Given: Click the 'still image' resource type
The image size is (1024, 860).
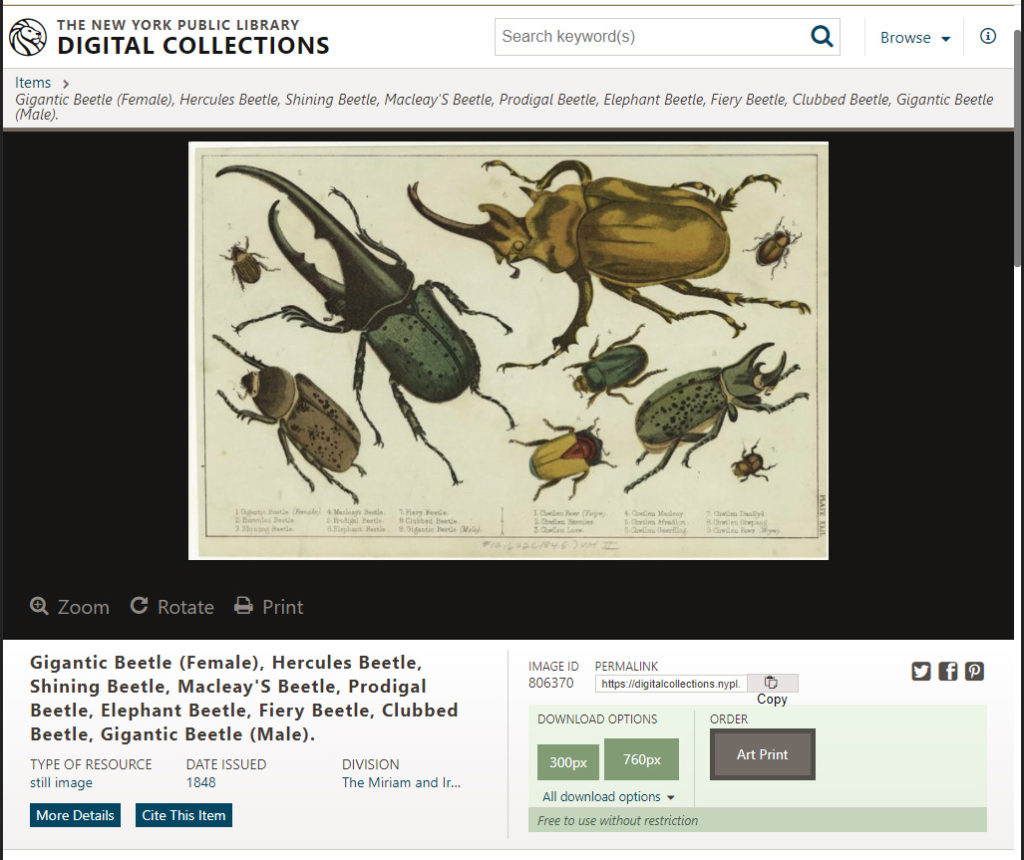Looking at the screenshot, I should pos(61,783).
